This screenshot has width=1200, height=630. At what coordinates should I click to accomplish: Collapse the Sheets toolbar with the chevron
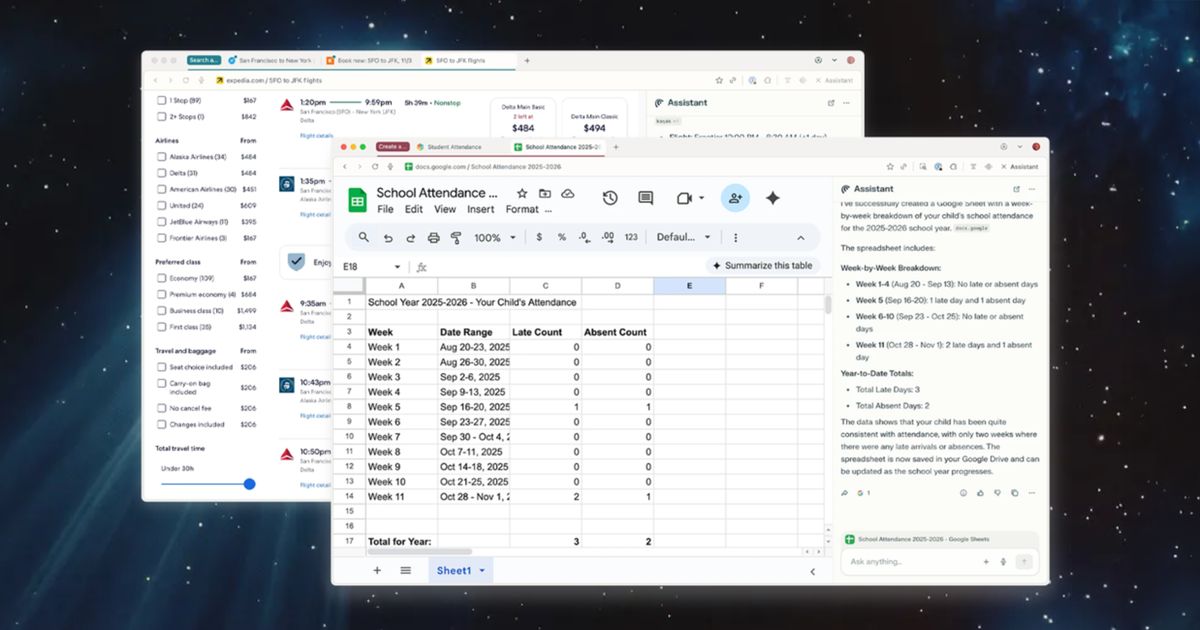(800, 238)
